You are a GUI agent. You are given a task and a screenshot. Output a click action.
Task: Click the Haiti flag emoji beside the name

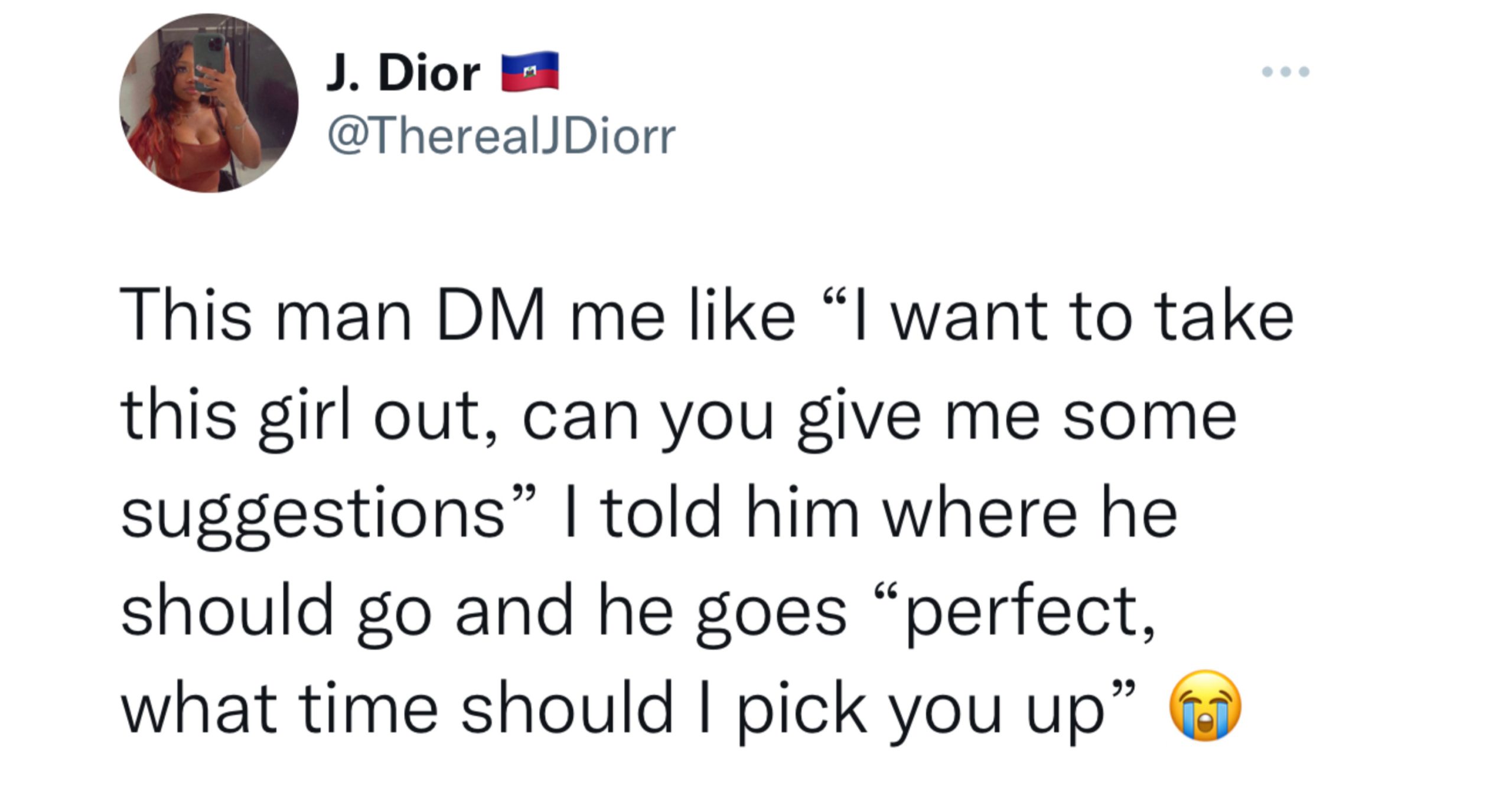pyautogui.click(x=530, y=71)
